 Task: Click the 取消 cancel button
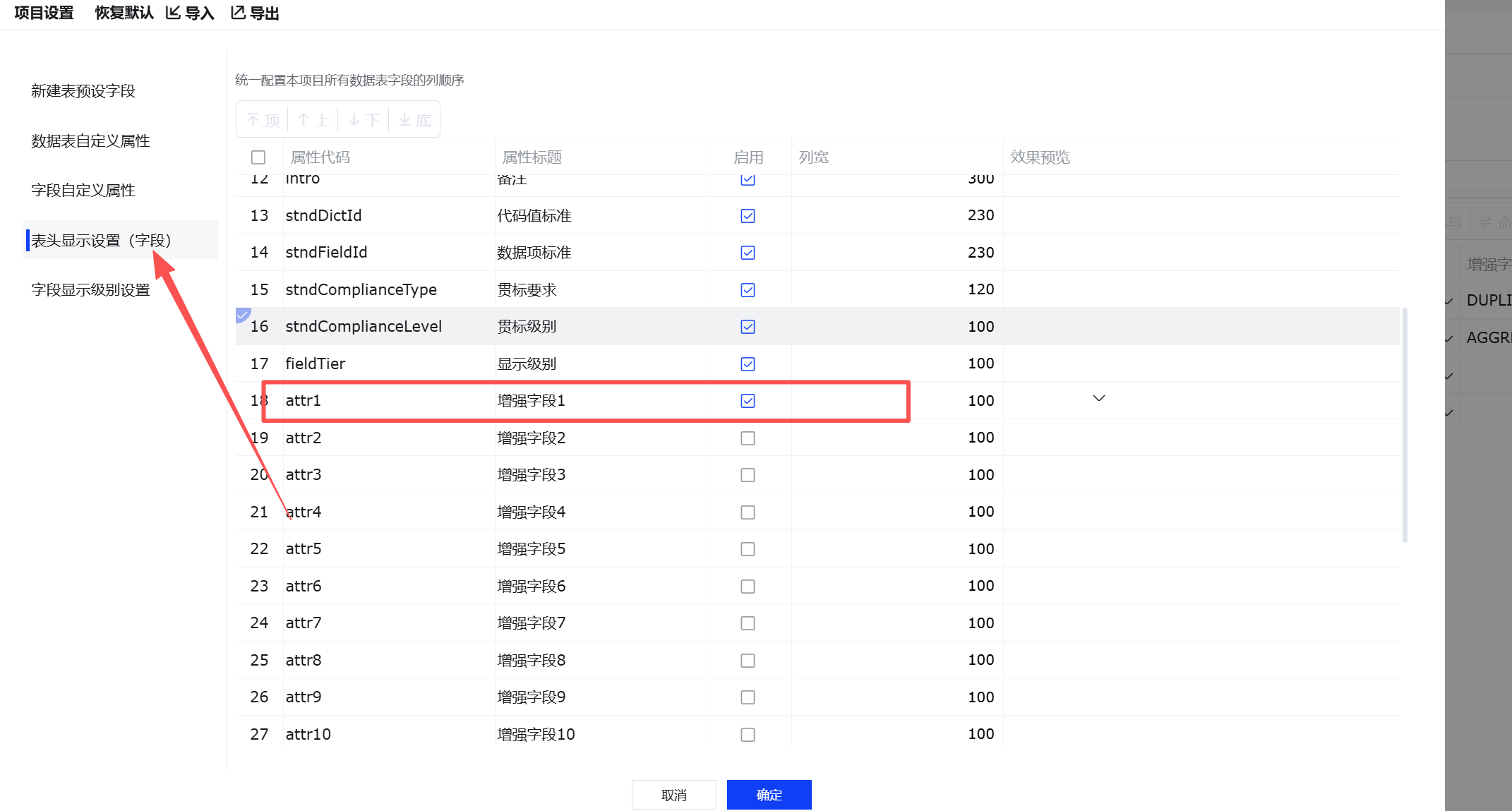tap(673, 795)
